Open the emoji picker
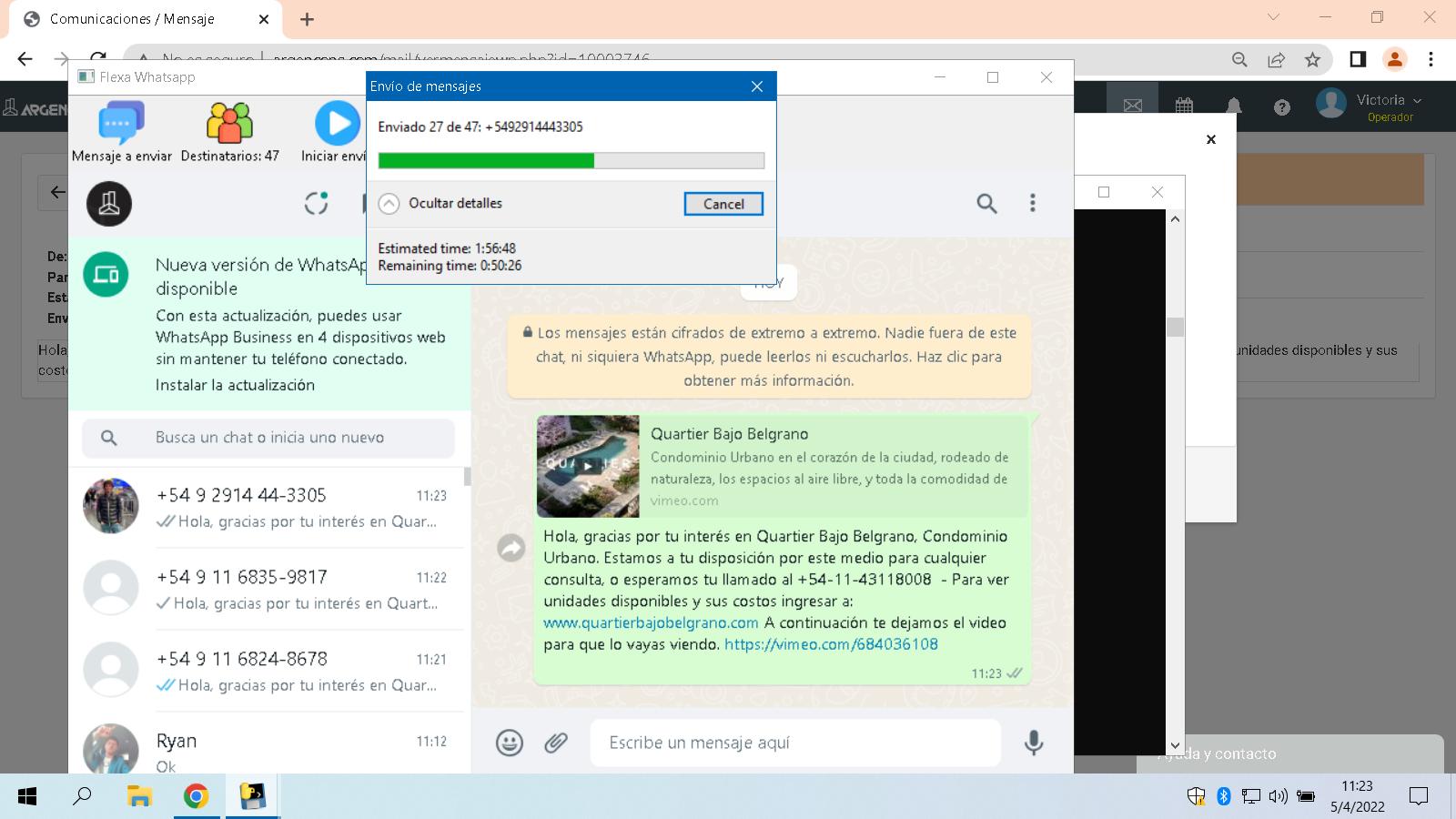1456x819 pixels. point(510,743)
